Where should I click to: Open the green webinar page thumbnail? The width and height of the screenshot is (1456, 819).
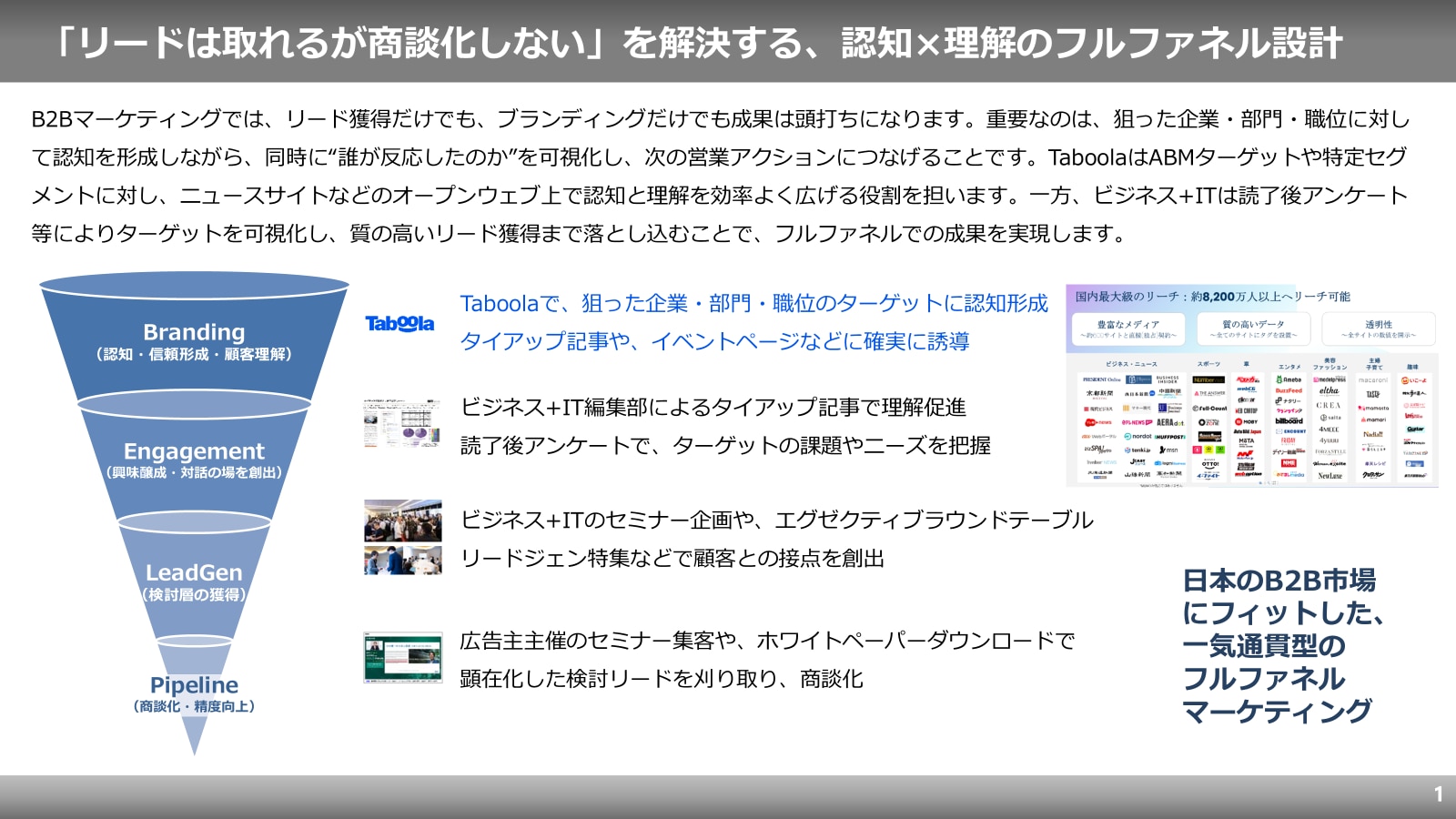coord(402,657)
